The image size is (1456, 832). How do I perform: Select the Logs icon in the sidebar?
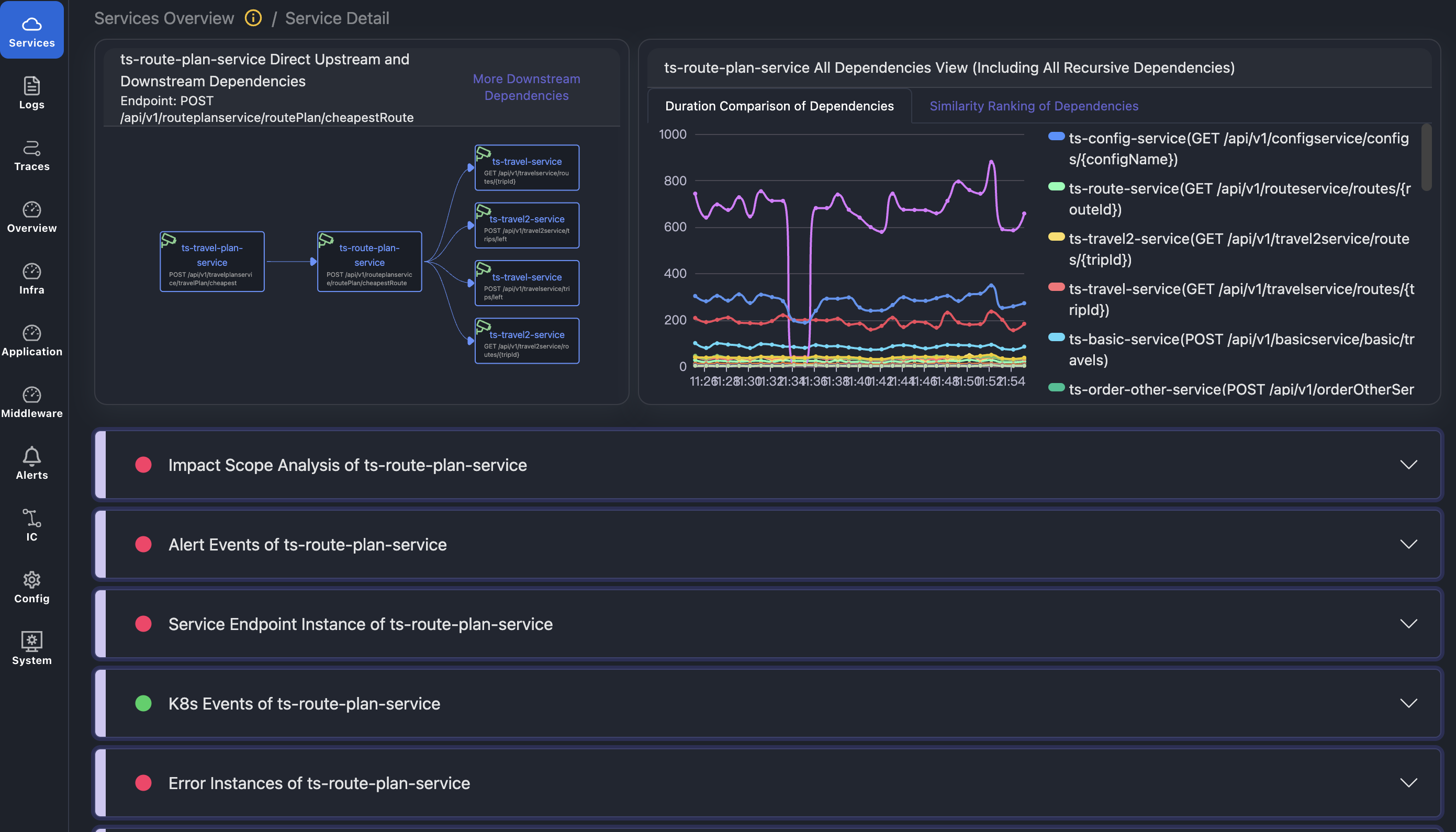click(x=31, y=92)
